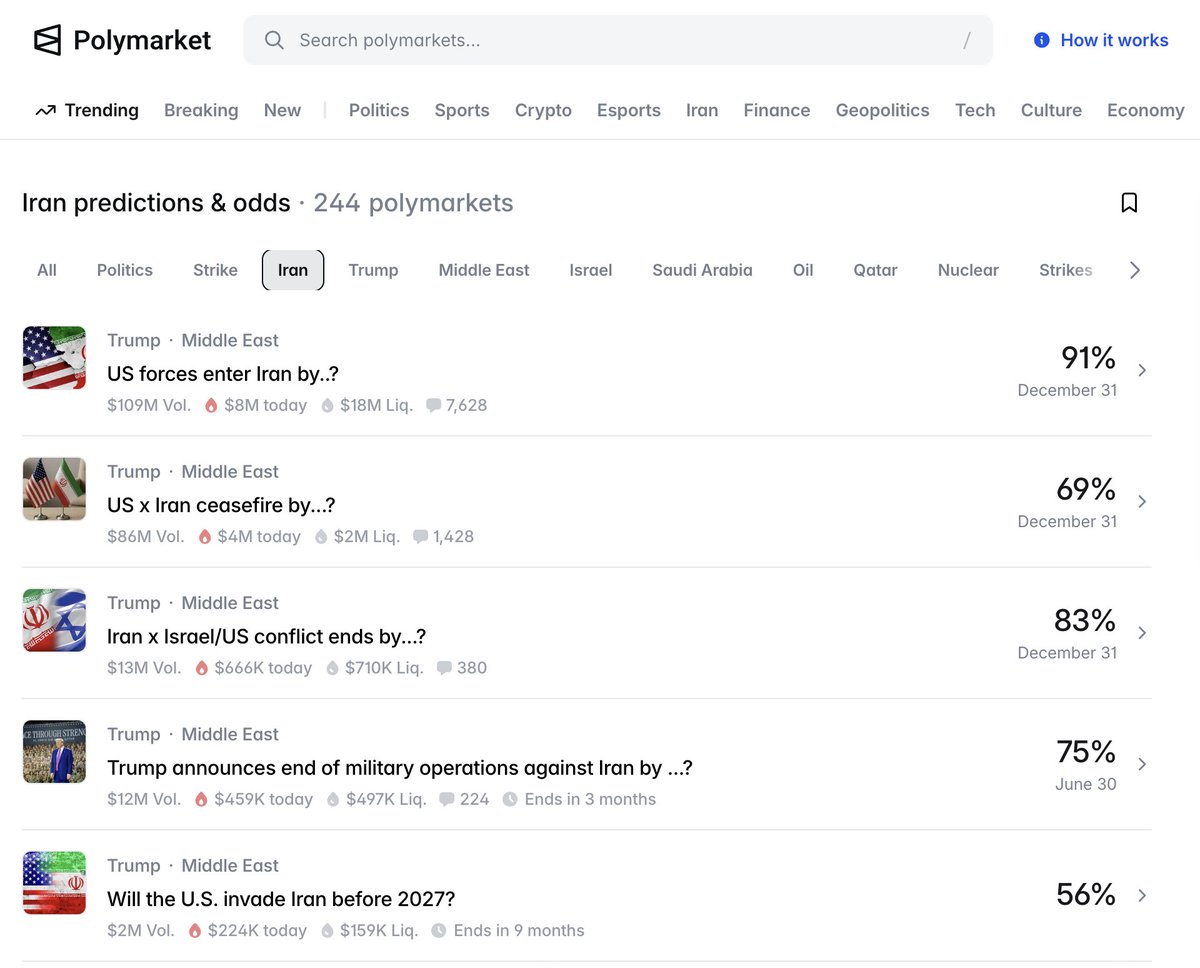Open the Geopolitics category
The width and height of the screenshot is (1200, 968).
point(883,110)
